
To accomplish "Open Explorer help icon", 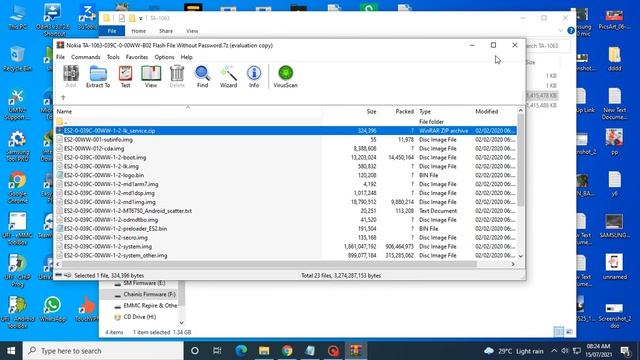I will (571, 31).
